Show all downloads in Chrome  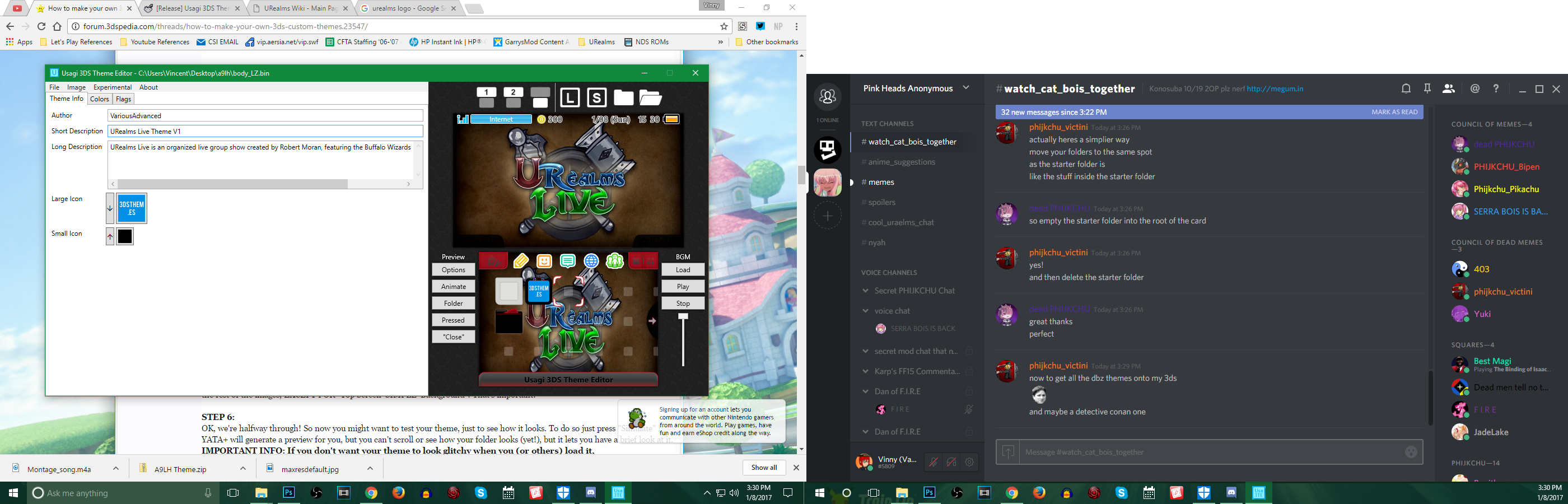tap(764, 468)
